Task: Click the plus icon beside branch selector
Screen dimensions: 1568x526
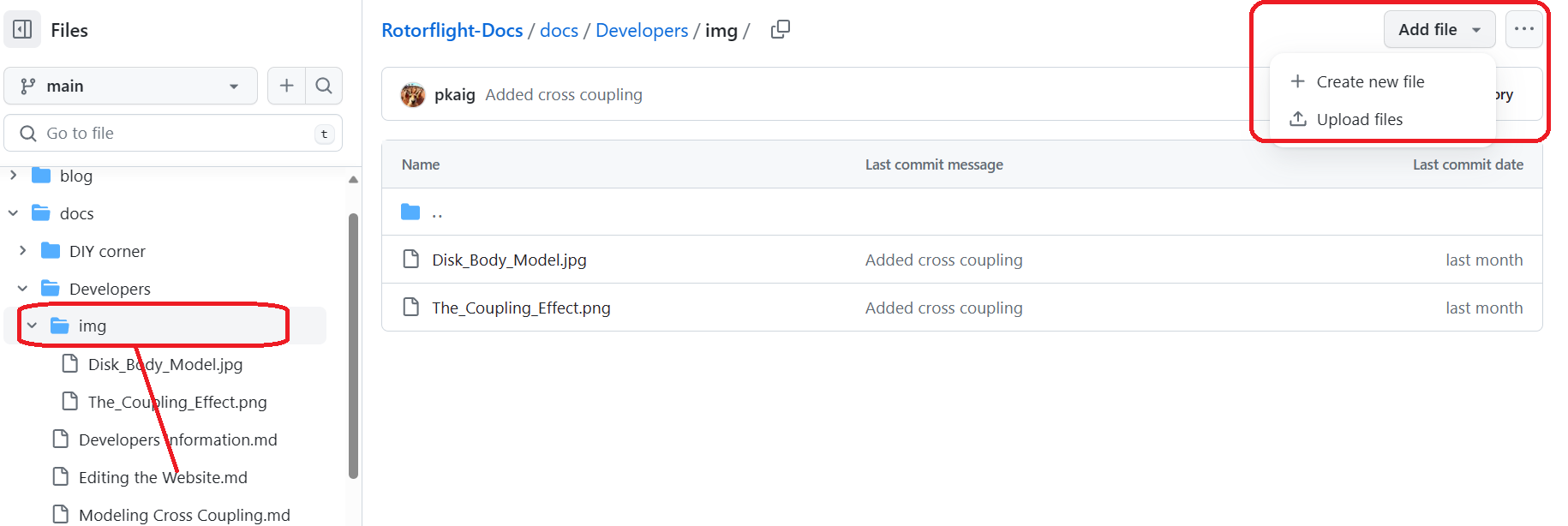Action: pyautogui.click(x=286, y=86)
